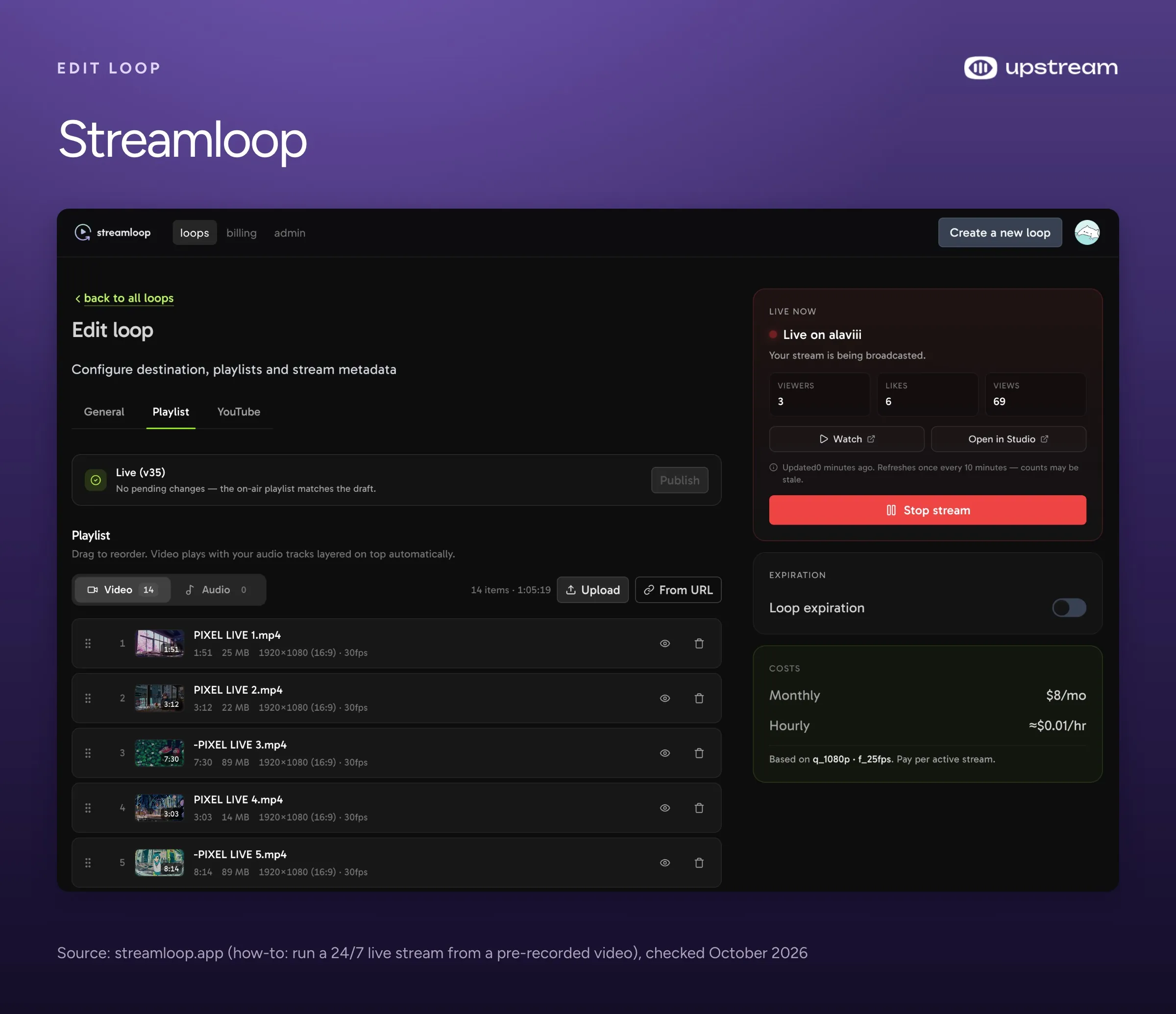The image size is (1176, 1014).
Task: Go to billing in top navigation
Action: pos(241,233)
